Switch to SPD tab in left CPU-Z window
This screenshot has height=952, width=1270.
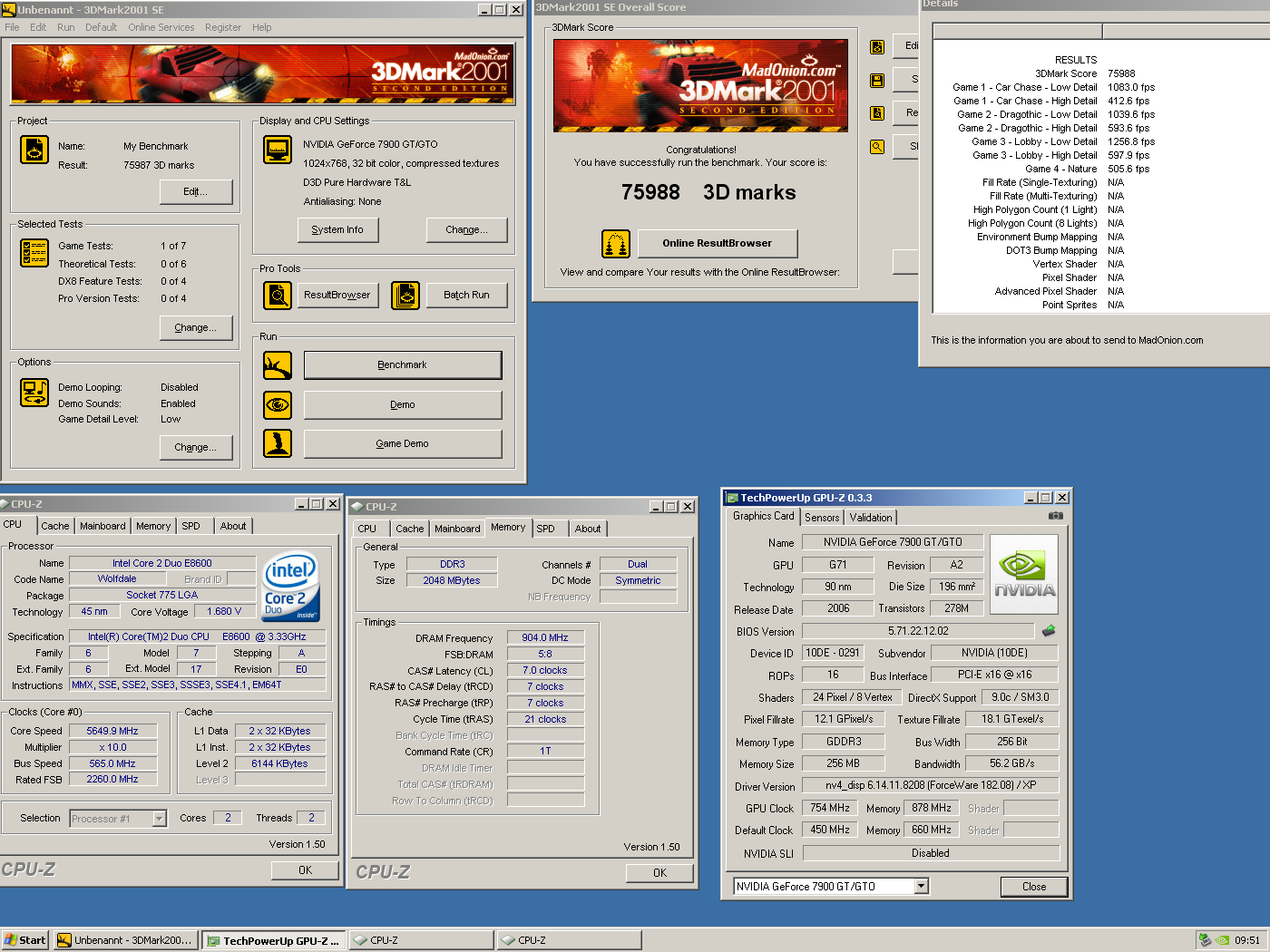[x=190, y=526]
